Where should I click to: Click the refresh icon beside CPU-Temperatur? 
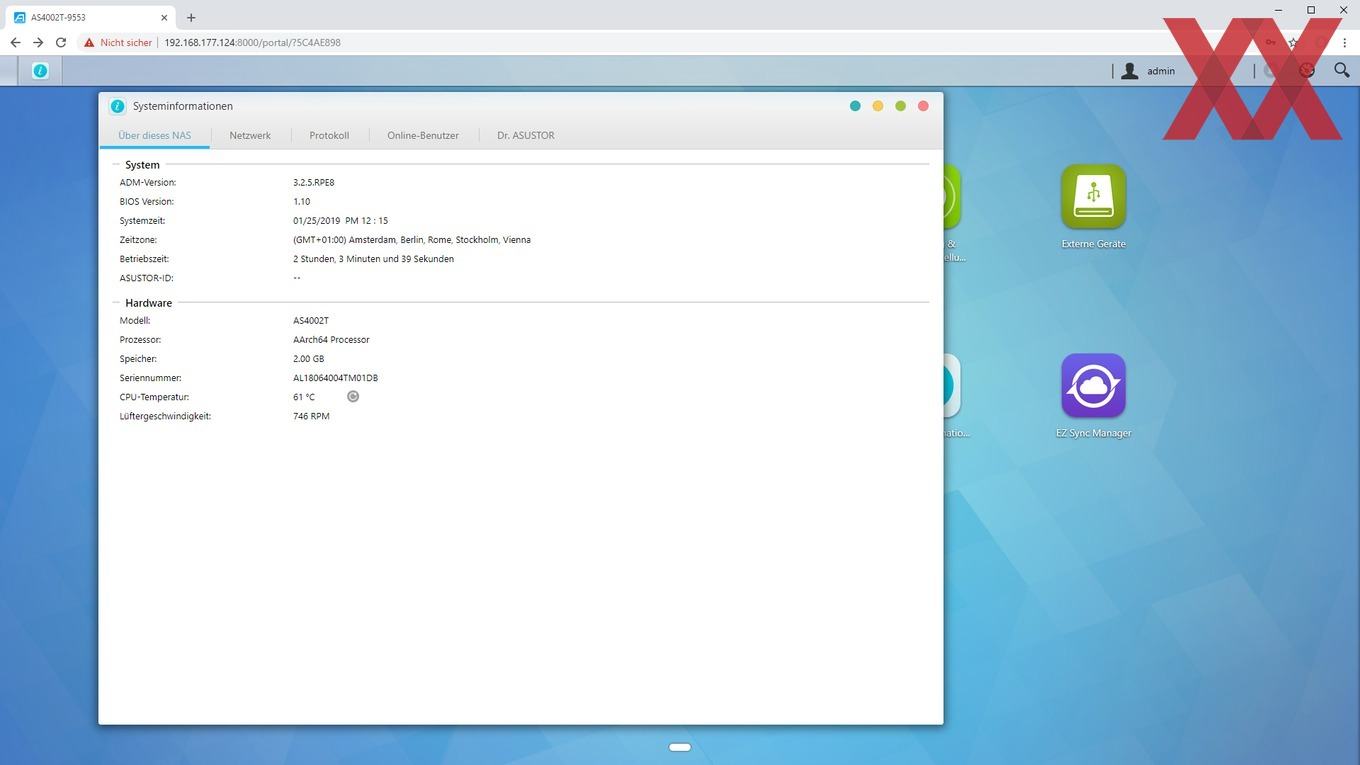pos(353,397)
